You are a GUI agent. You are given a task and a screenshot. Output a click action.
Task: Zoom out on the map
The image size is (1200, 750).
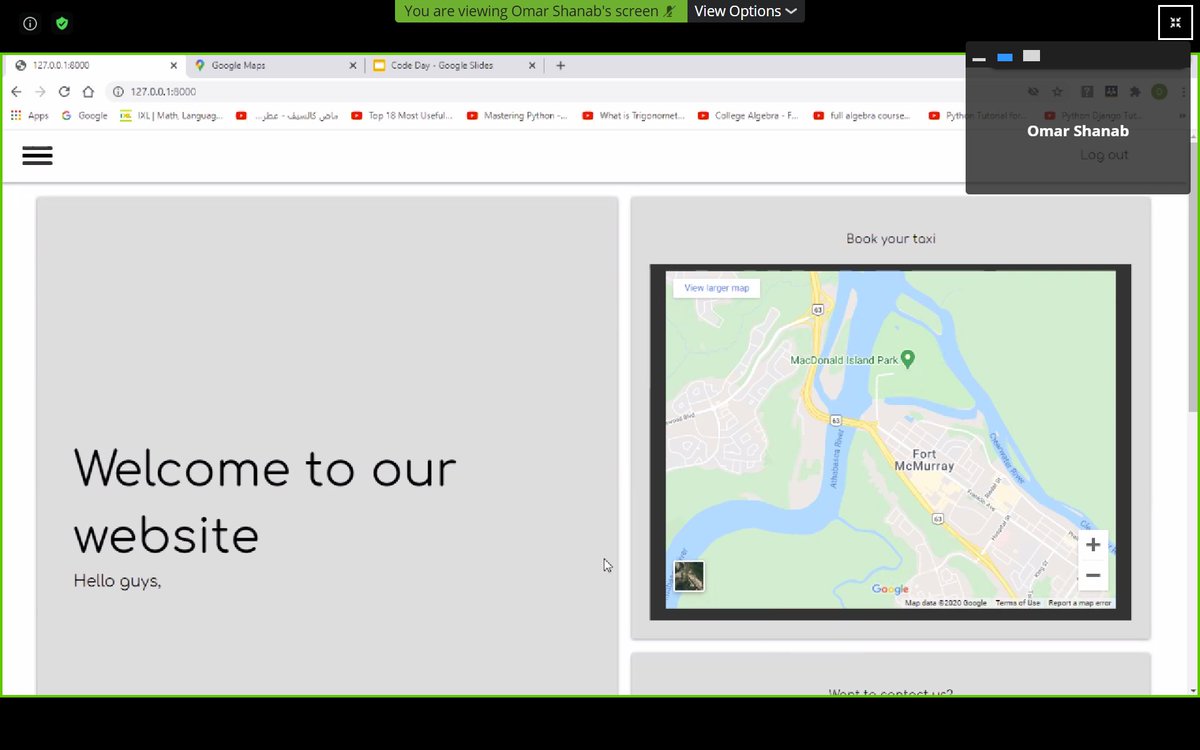click(x=1093, y=575)
